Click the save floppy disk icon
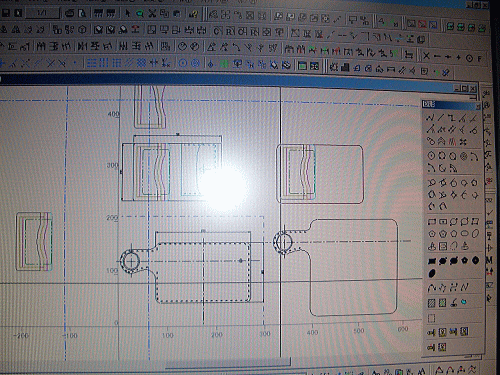 click(6, 13)
